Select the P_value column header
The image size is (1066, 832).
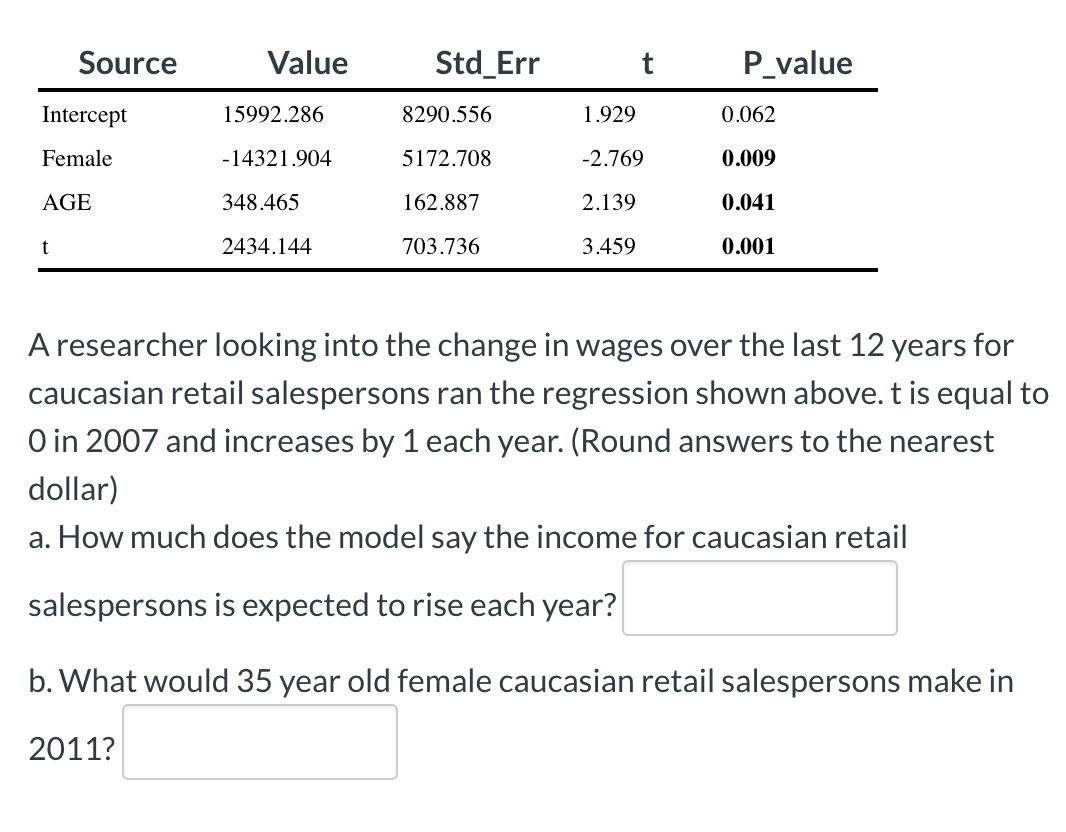click(x=798, y=62)
